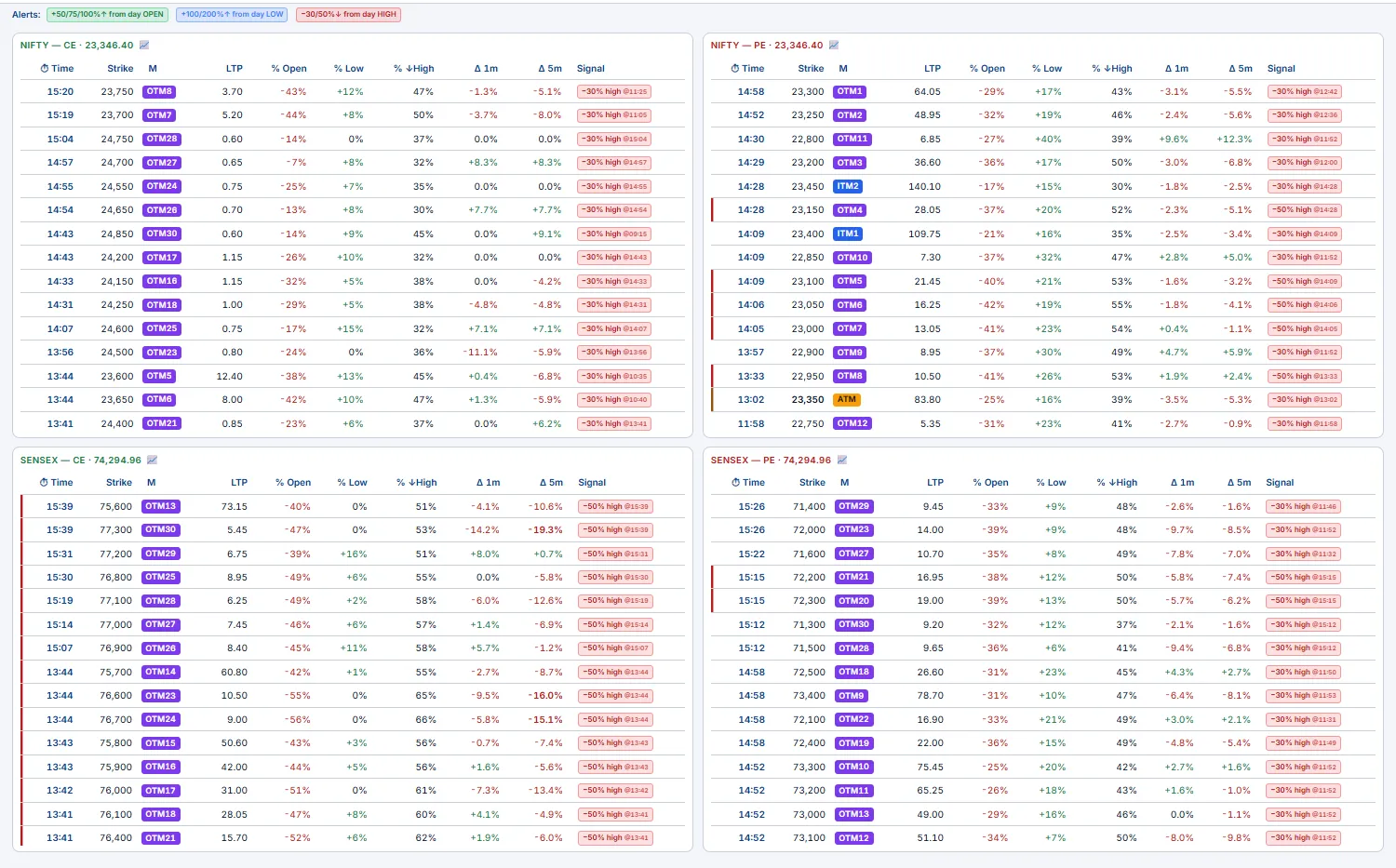The height and width of the screenshot is (868, 1396).
Task: Open chart icon beside NIFTY PE title
Action: 834,45
